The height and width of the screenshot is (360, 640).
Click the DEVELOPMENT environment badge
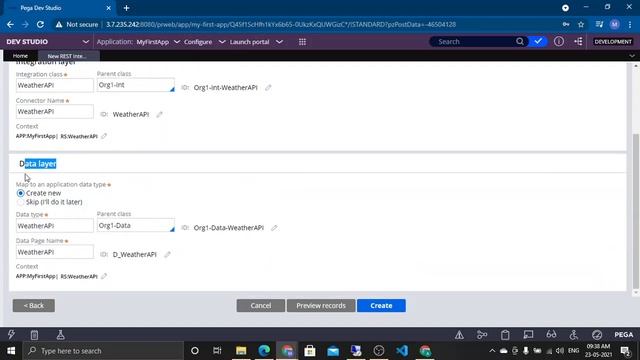point(613,42)
